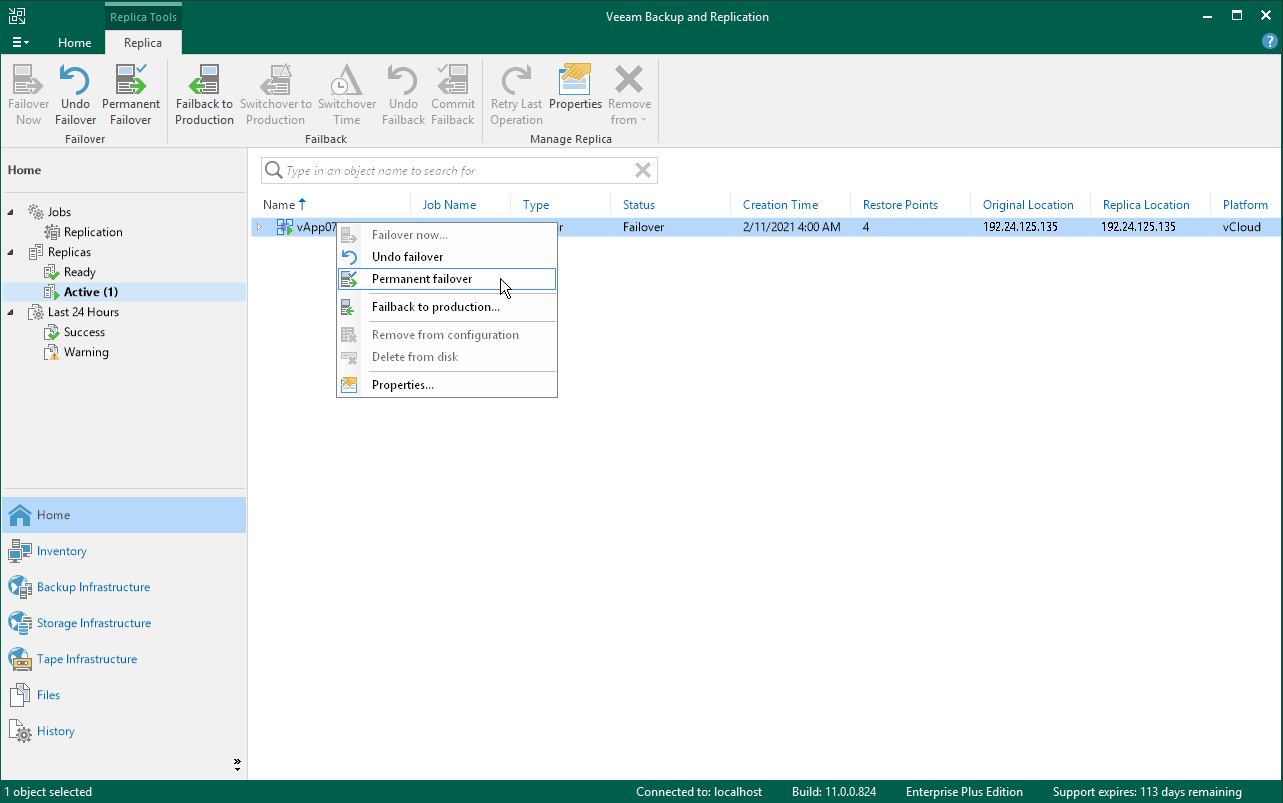Image resolution: width=1283 pixels, height=803 pixels.
Task: Expand the vApp07 replica row
Action: pos(259,227)
